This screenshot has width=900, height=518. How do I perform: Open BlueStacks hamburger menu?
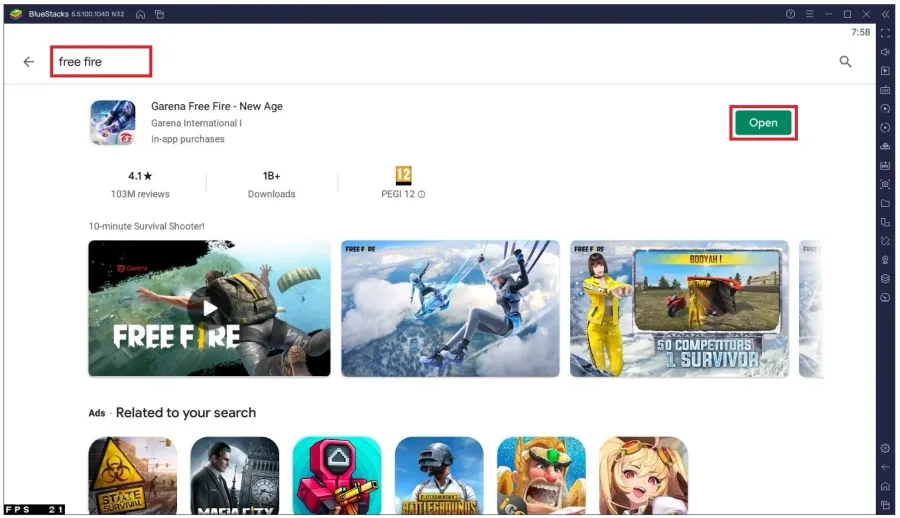[x=809, y=14]
